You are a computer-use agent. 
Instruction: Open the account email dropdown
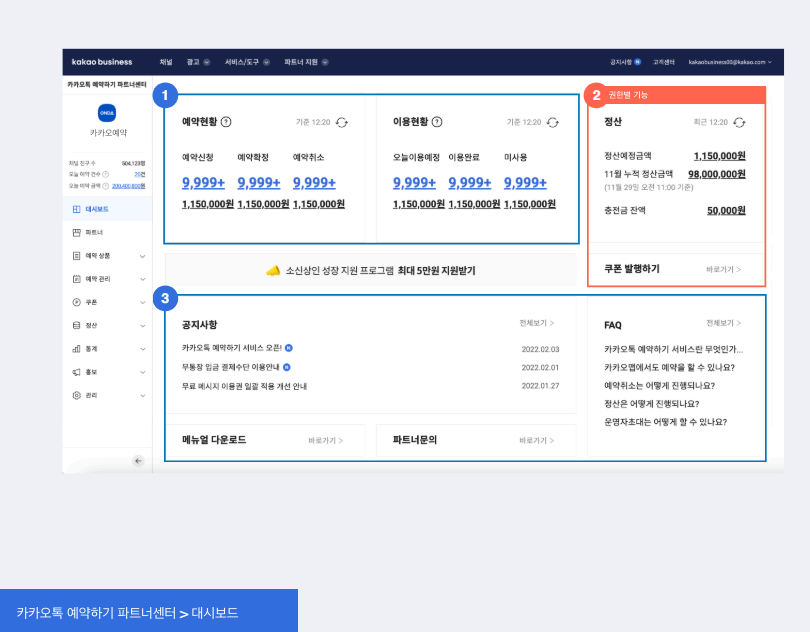tap(730, 62)
